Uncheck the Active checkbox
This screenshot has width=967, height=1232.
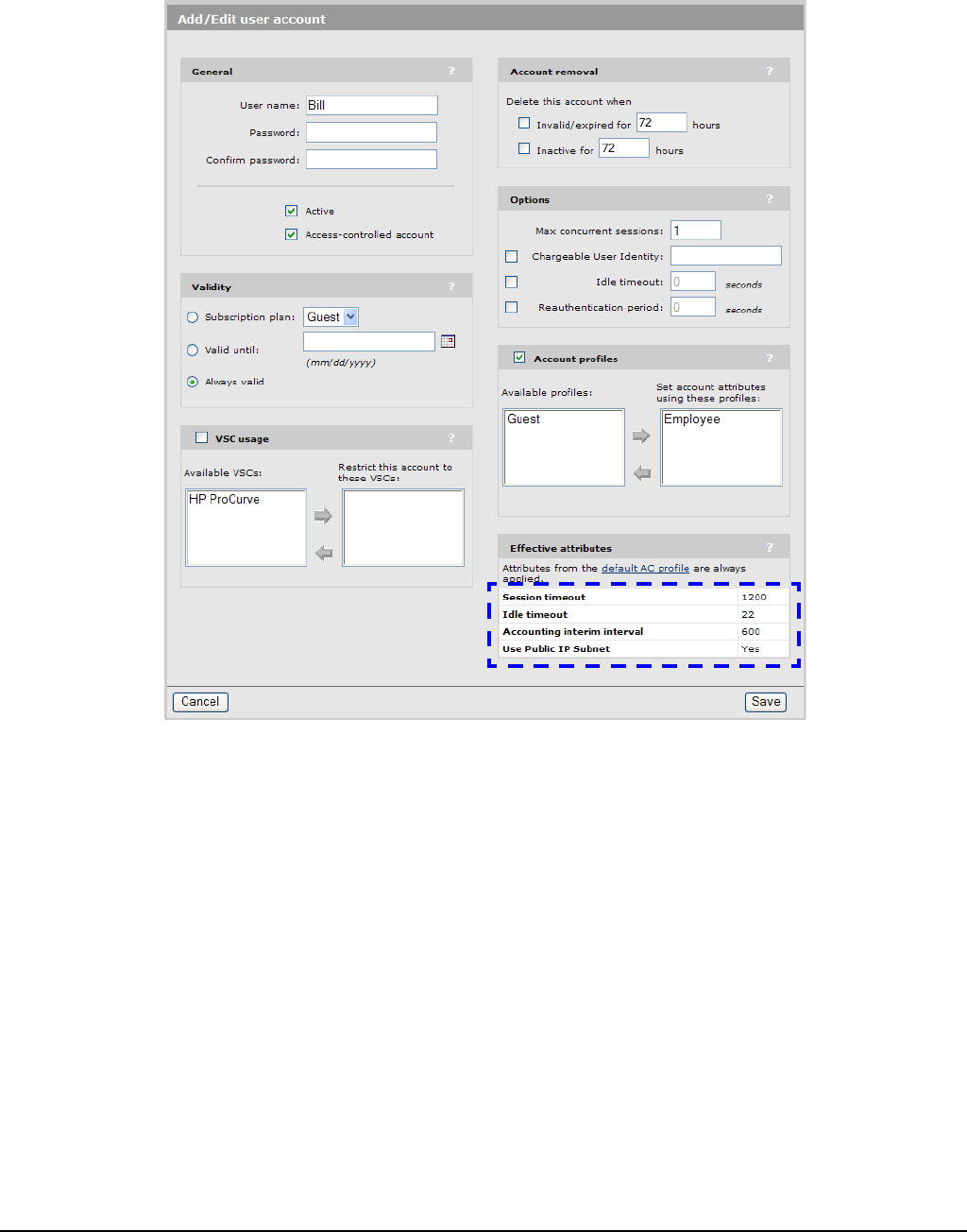[x=291, y=211]
